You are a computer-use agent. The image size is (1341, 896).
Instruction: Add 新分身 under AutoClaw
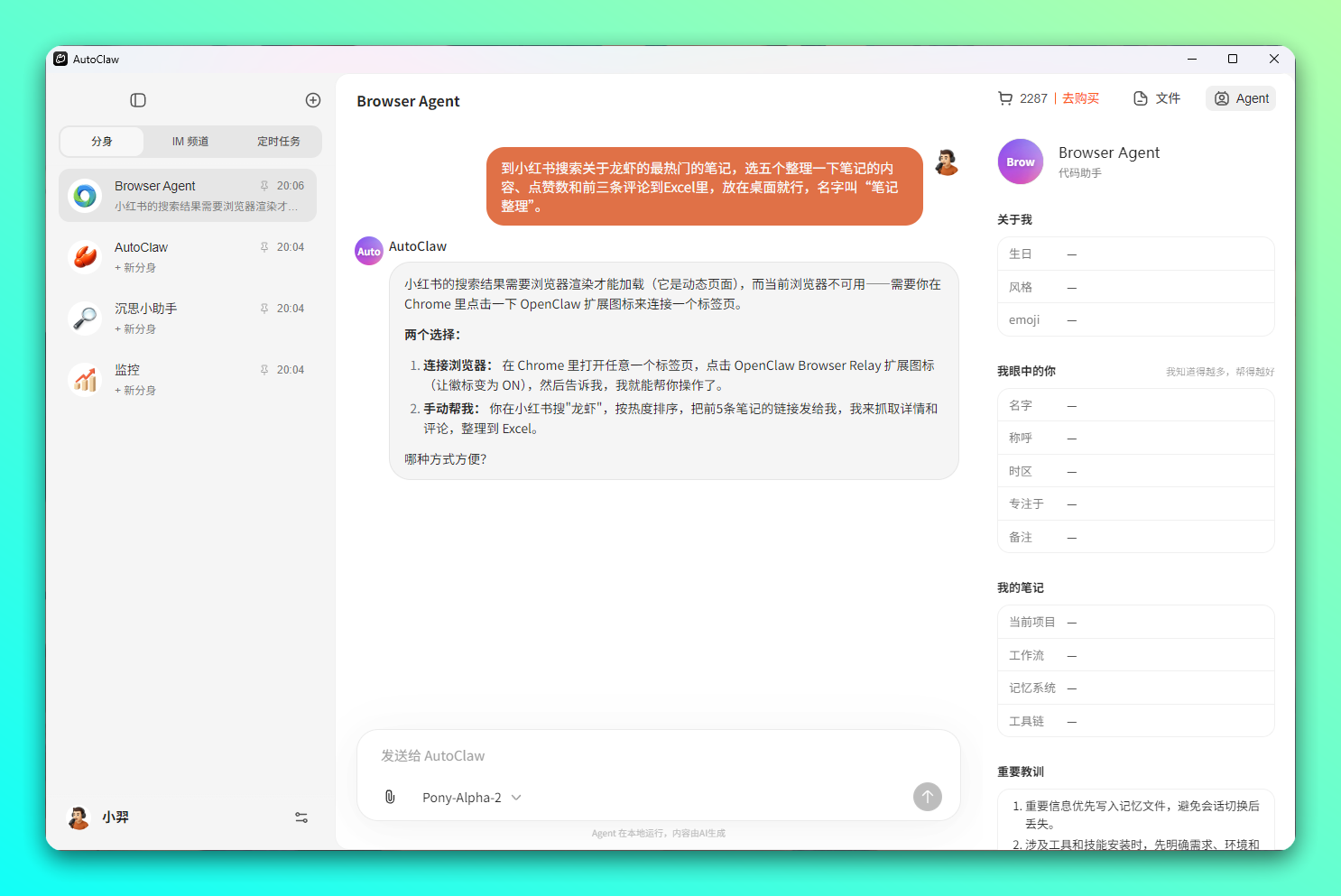click(x=135, y=268)
